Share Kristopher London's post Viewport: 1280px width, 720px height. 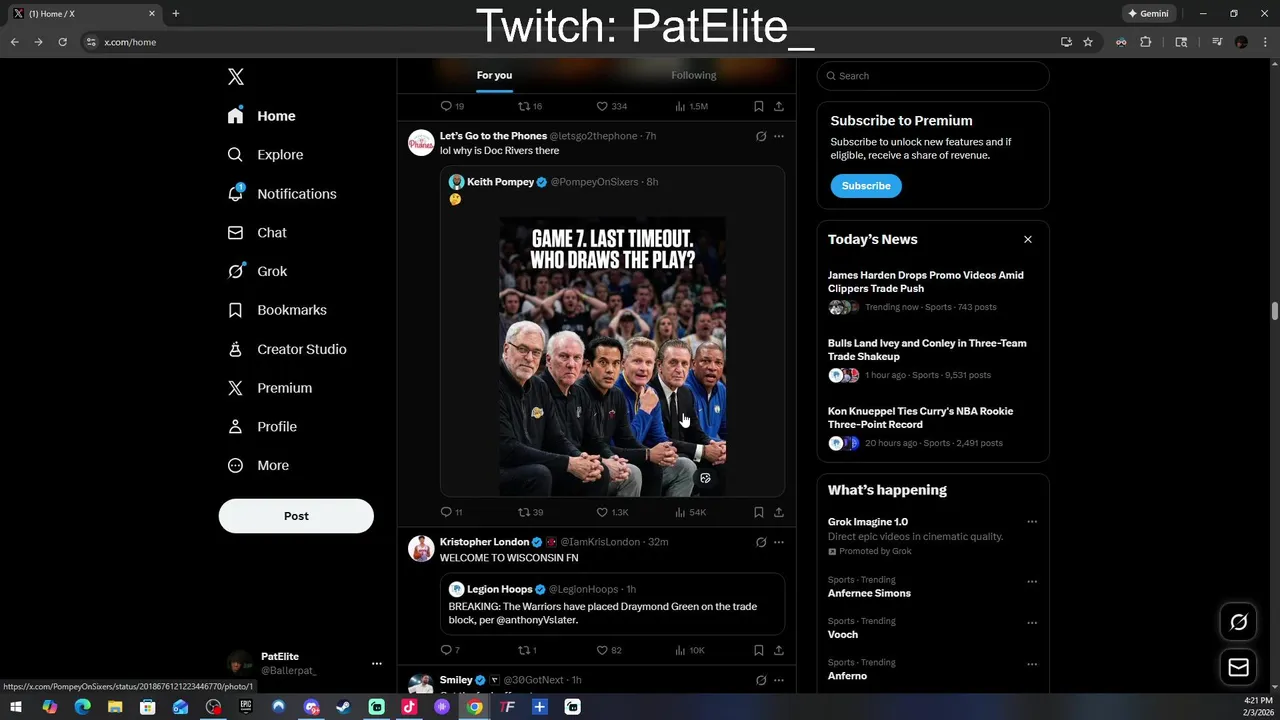pos(779,650)
